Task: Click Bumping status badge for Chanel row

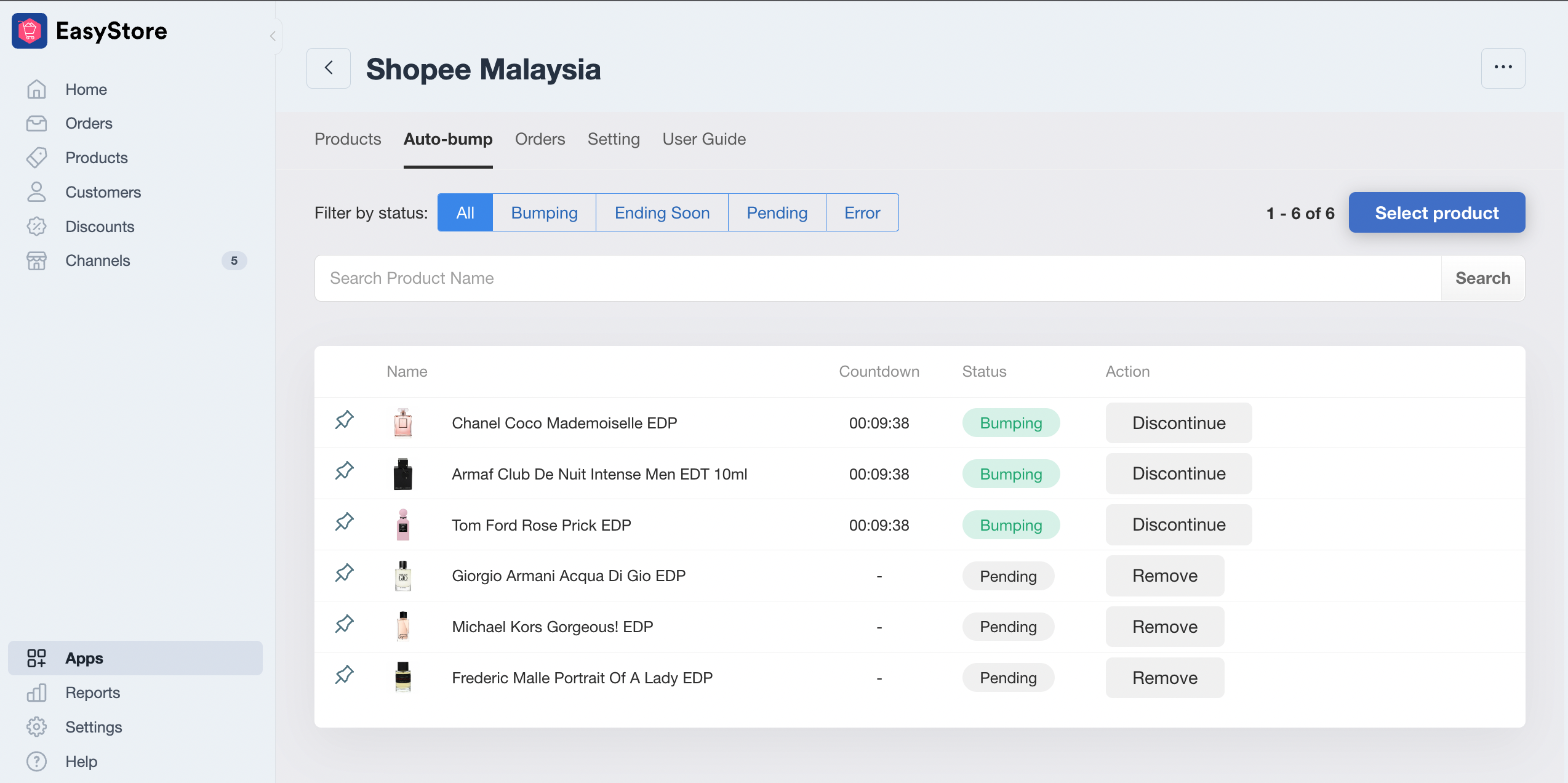Action: 1011,423
